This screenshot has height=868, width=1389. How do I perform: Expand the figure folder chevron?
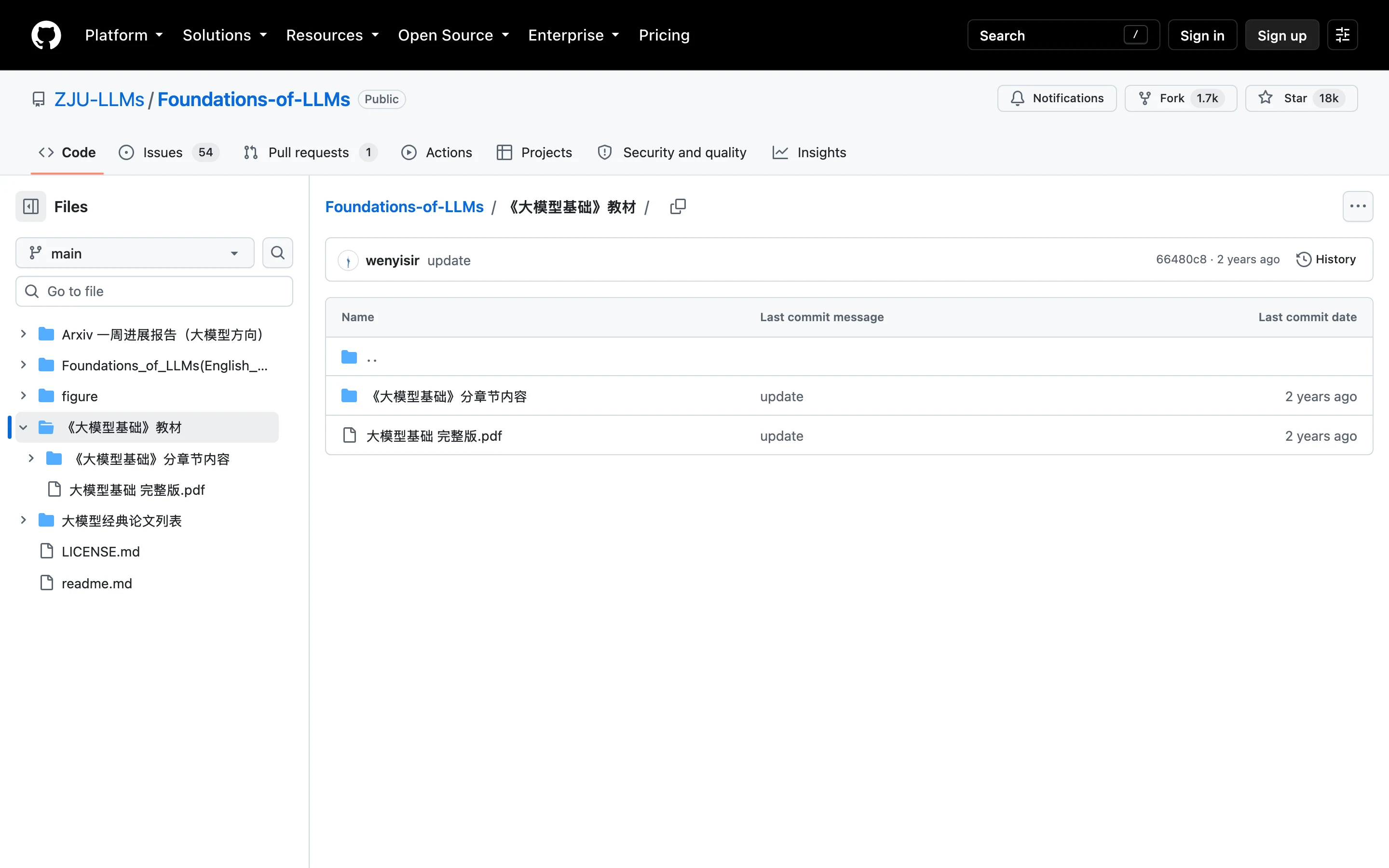pyautogui.click(x=24, y=396)
